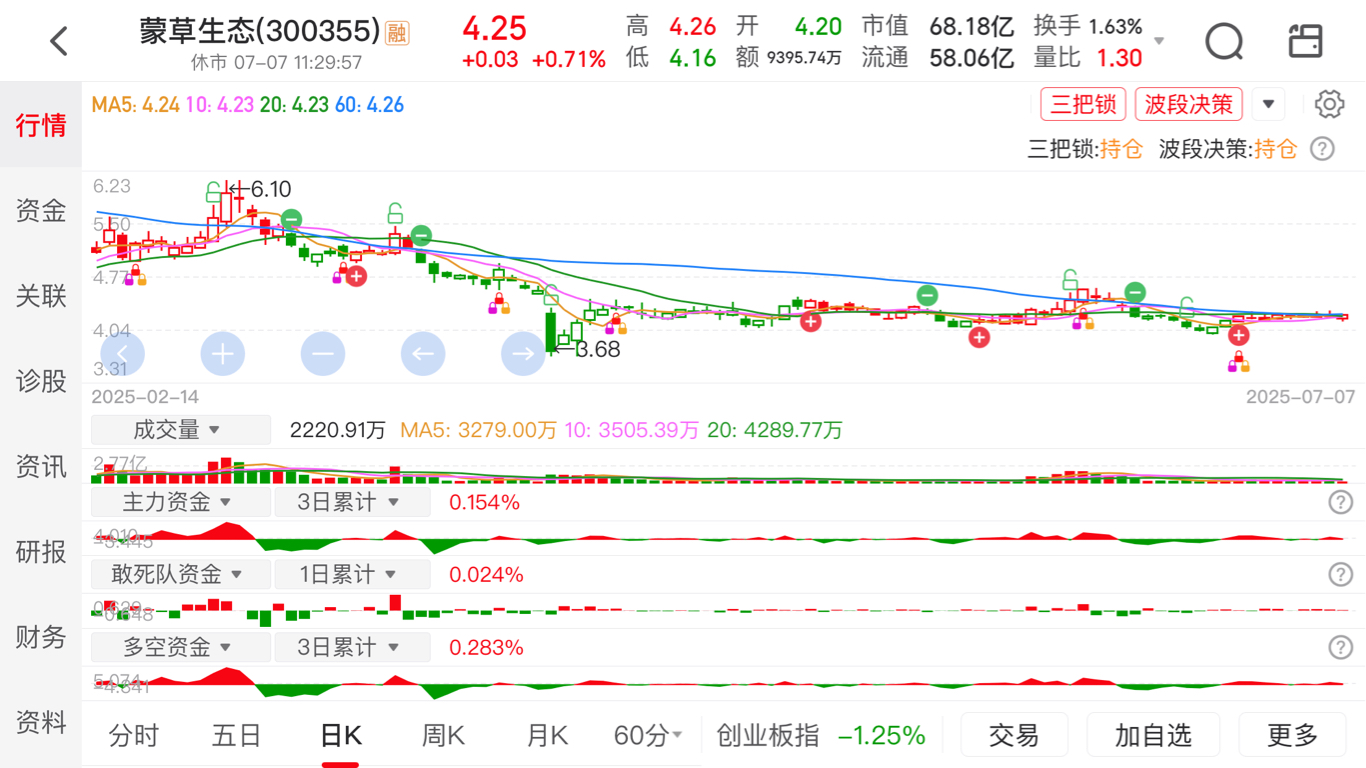This screenshot has width=1366, height=768.
Task: Tap the green unlock icon near 6.10 peak
Action: (213, 192)
